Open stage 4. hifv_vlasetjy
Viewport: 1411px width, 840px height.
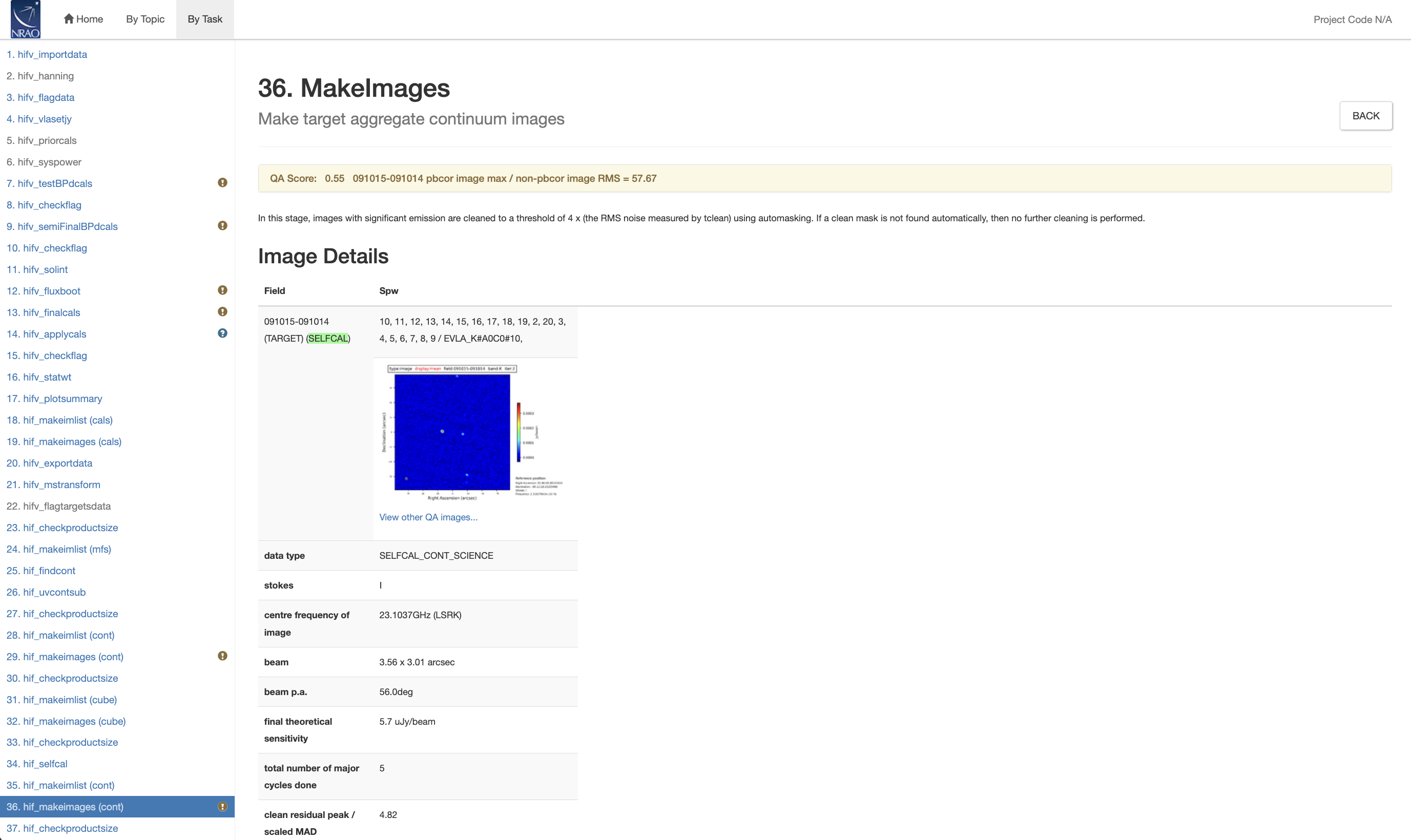click(x=39, y=119)
